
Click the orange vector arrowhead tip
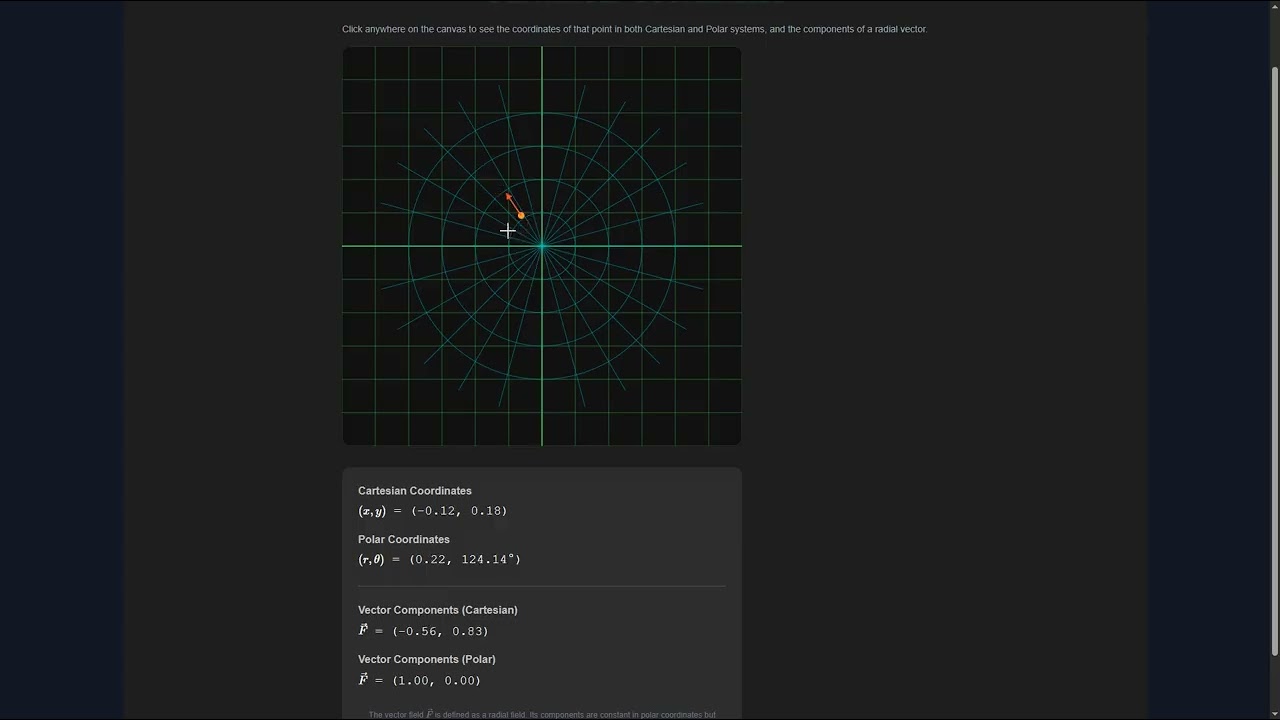click(508, 196)
